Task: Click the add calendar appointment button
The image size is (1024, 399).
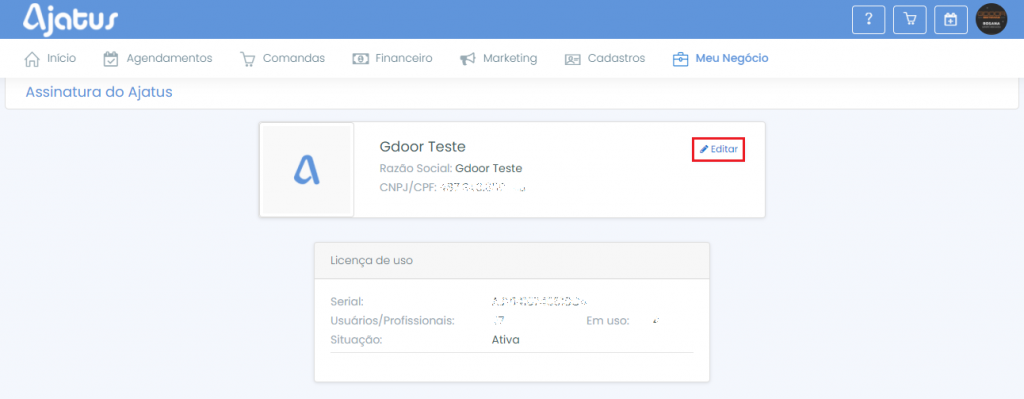Action: coord(951,20)
